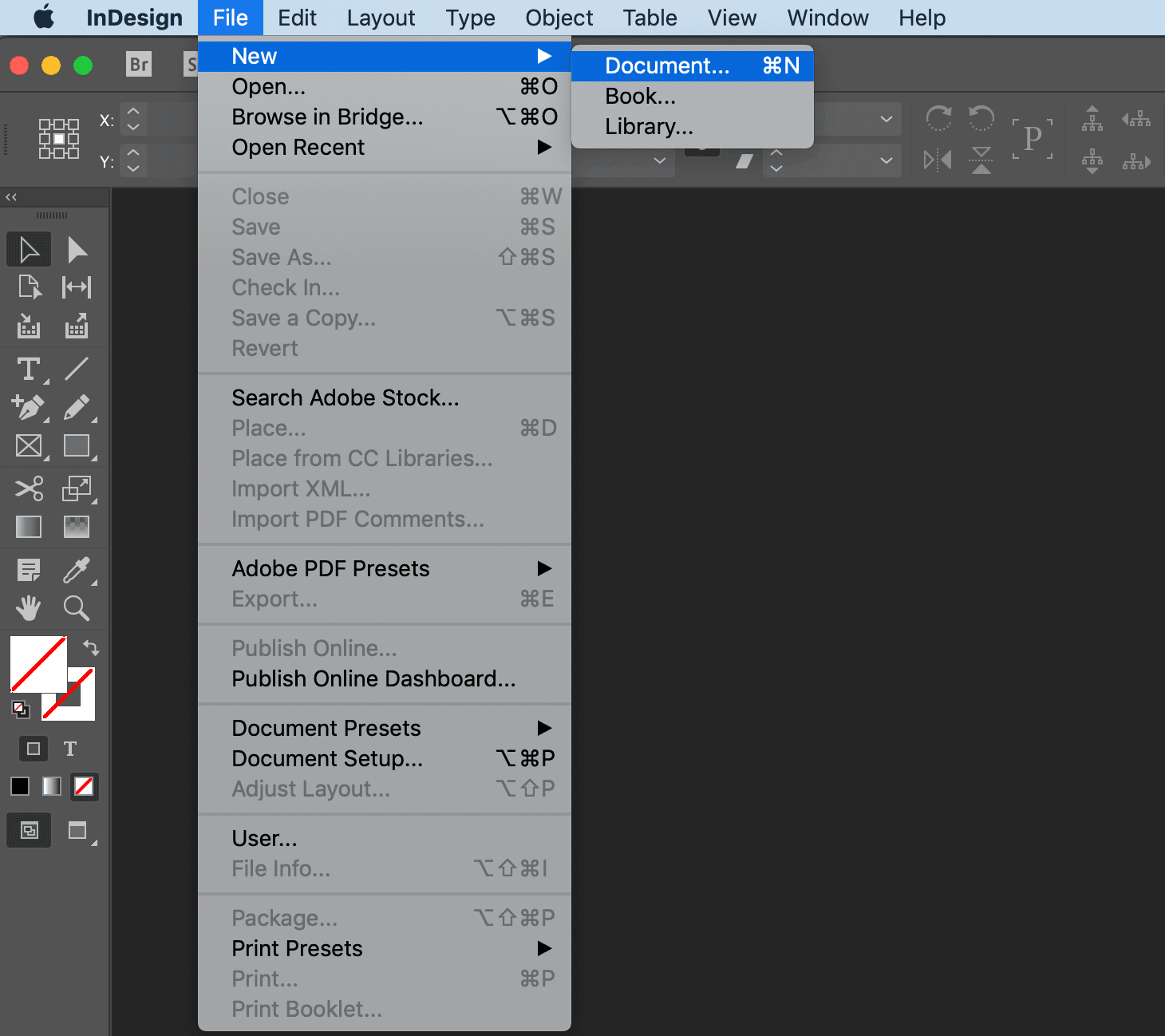Click Open... in File menu
The width and height of the screenshot is (1165, 1036).
click(x=385, y=86)
